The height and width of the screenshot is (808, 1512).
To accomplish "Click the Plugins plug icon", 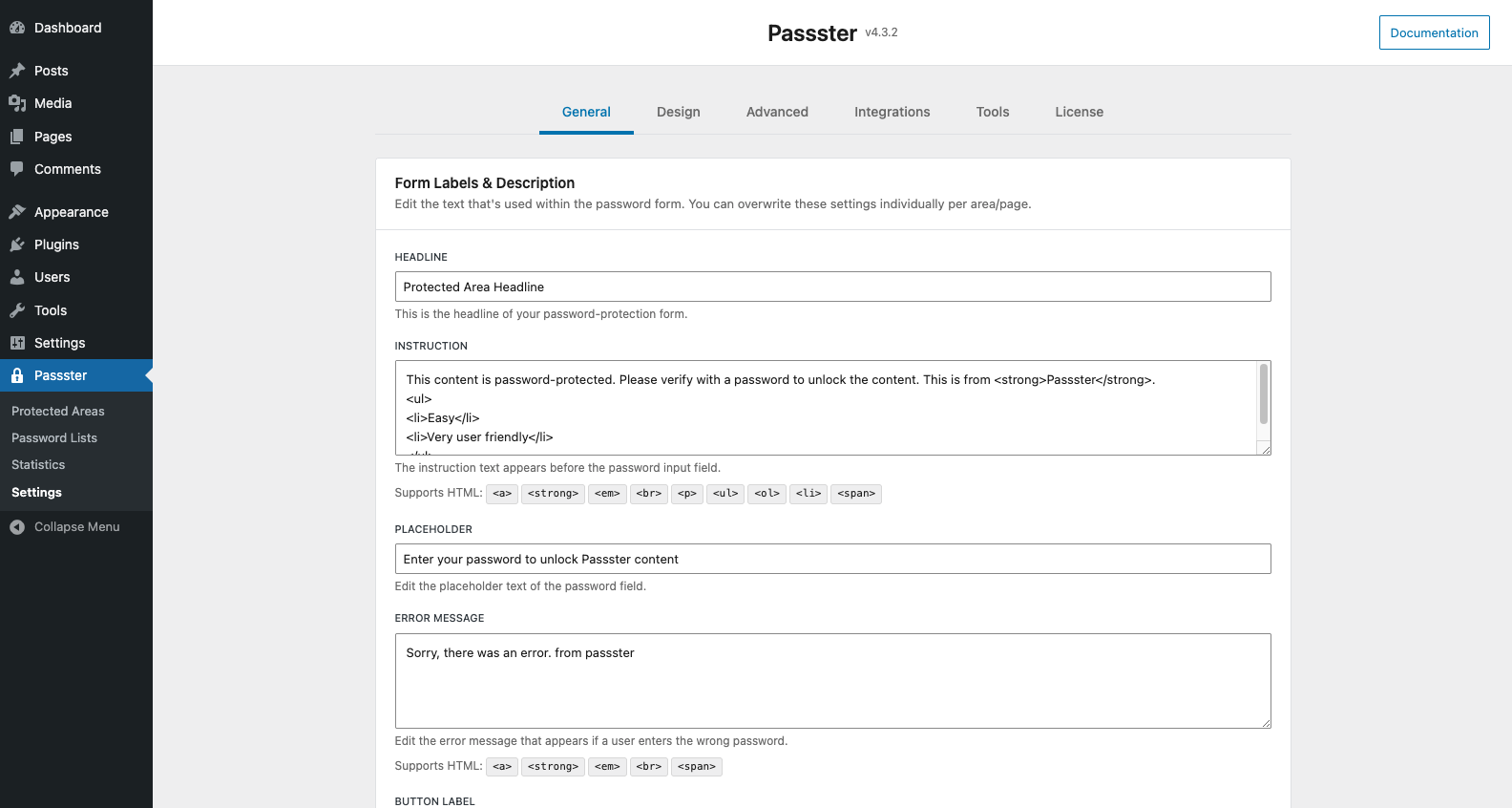I will (x=17, y=245).
